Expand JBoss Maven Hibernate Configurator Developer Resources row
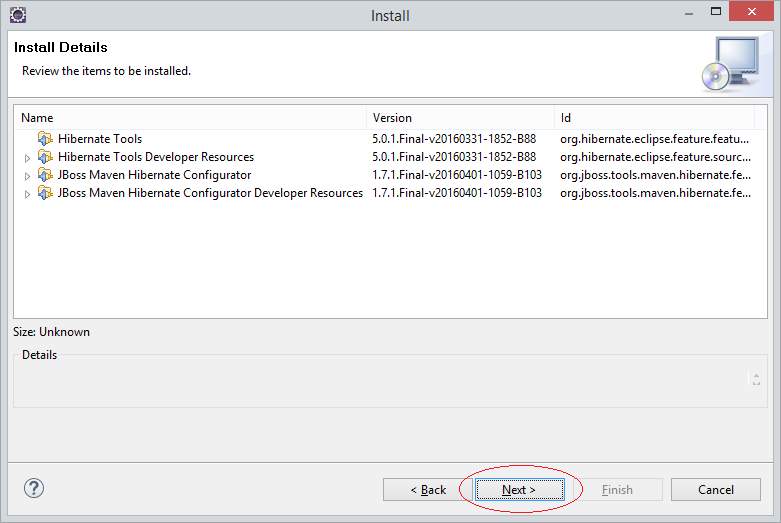 click(x=27, y=194)
